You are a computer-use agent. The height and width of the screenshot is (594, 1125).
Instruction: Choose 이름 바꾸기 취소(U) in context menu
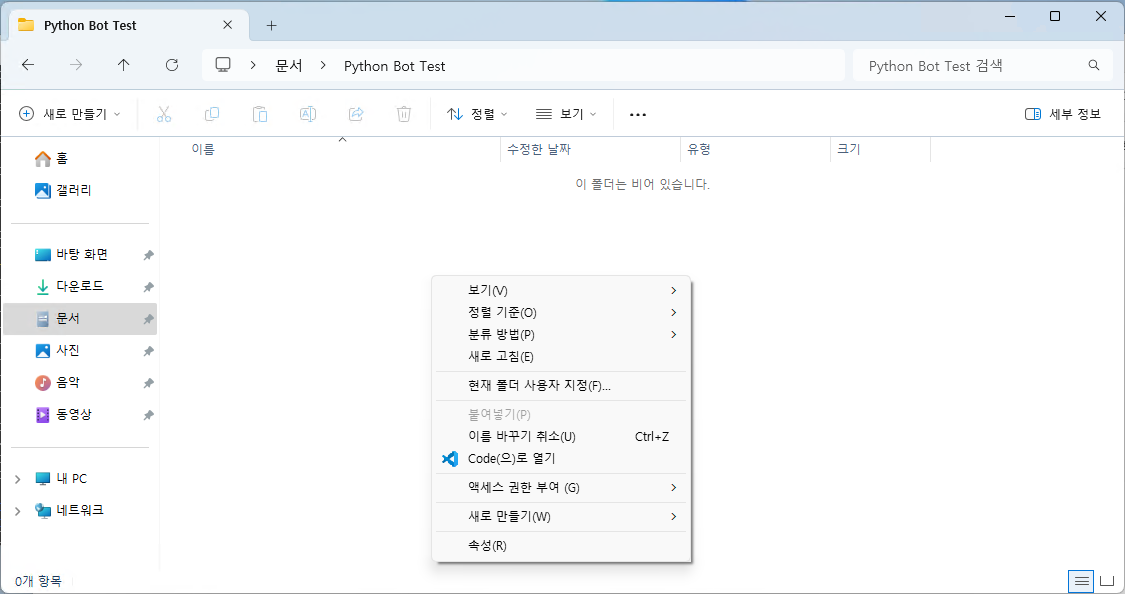point(561,436)
